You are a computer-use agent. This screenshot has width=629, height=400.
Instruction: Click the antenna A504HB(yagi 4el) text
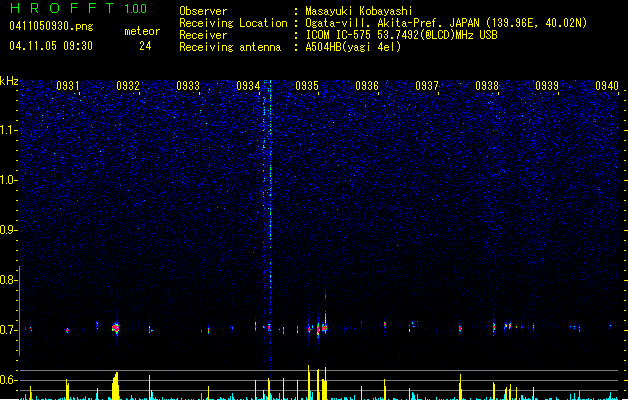coord(353,47)
